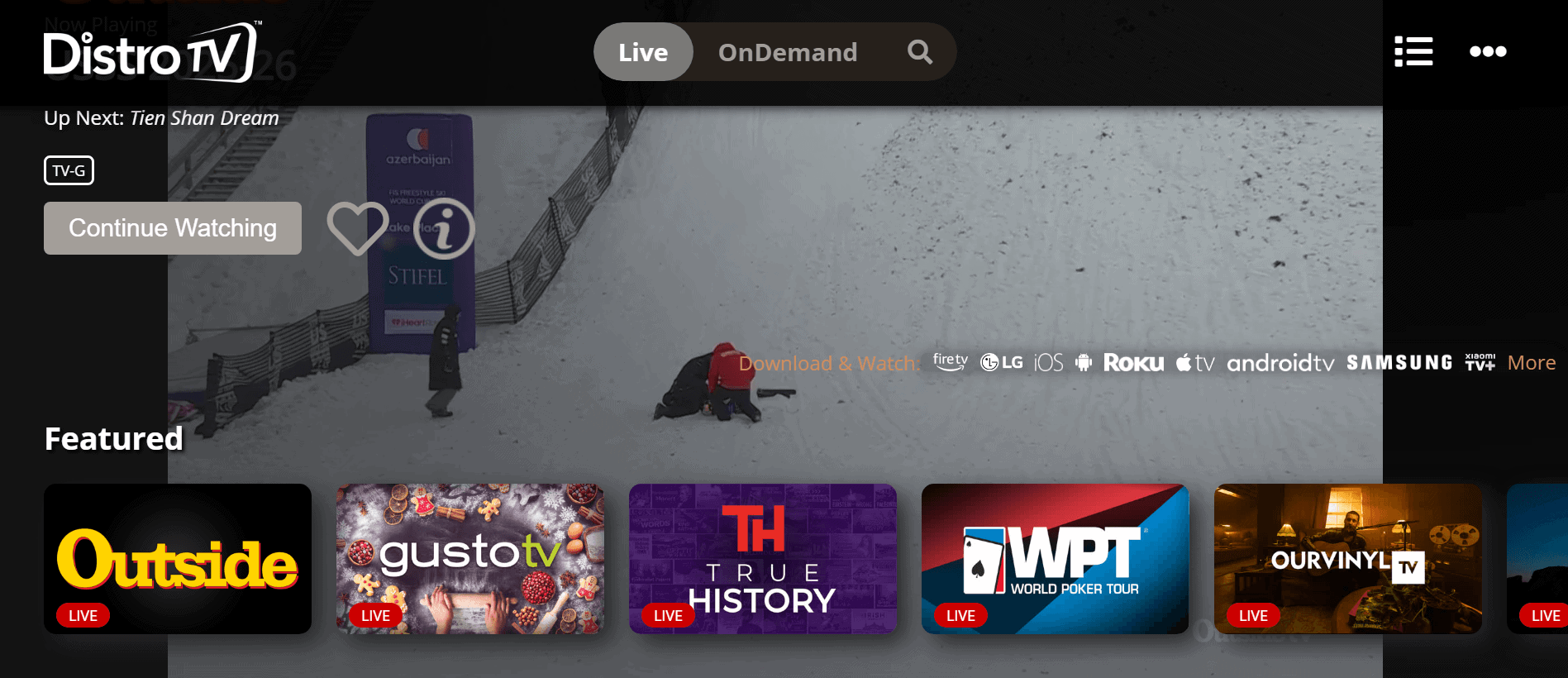Click the Android robot icon
This screenshot has width=1568, height=678.
click(1084, 362)
